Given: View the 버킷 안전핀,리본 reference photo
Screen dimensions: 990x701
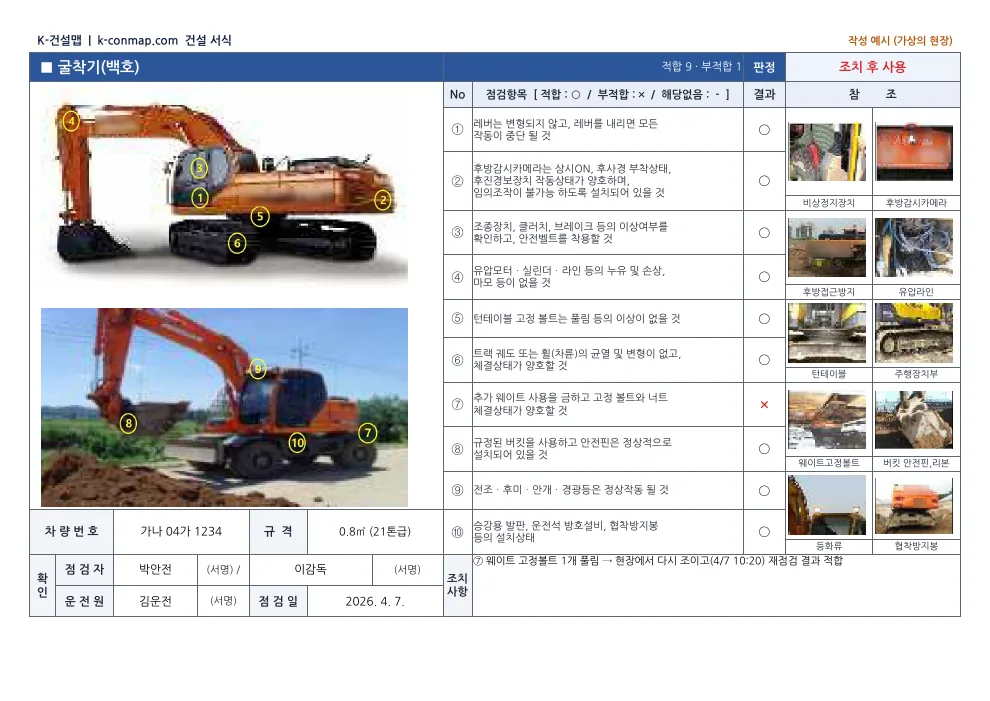Looking at the screenshot, I should (x=914, y=420).
